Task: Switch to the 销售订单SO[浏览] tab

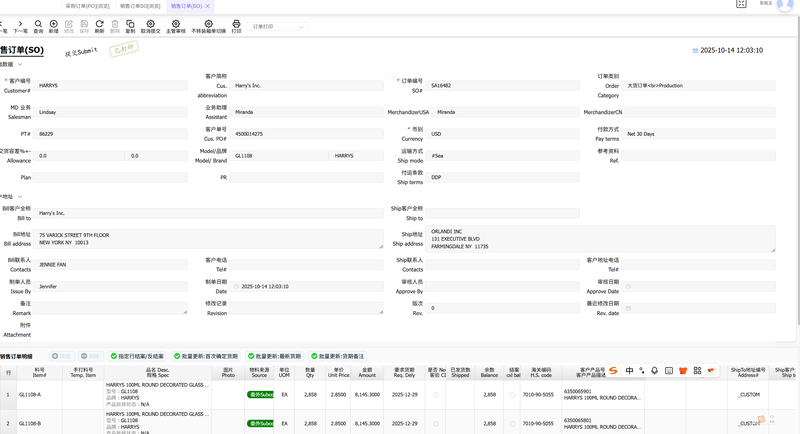Action: (x=140, y=6)
